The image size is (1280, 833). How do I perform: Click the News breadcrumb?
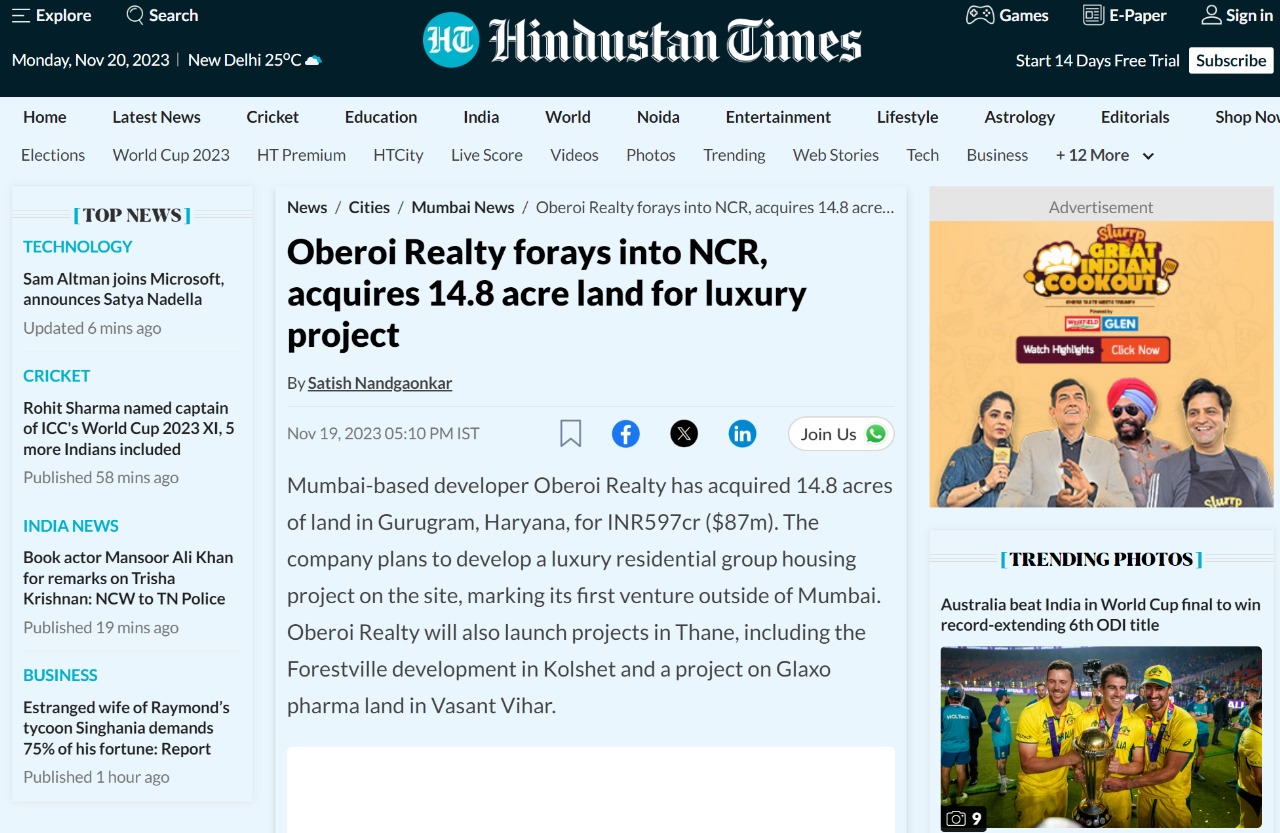307,207
